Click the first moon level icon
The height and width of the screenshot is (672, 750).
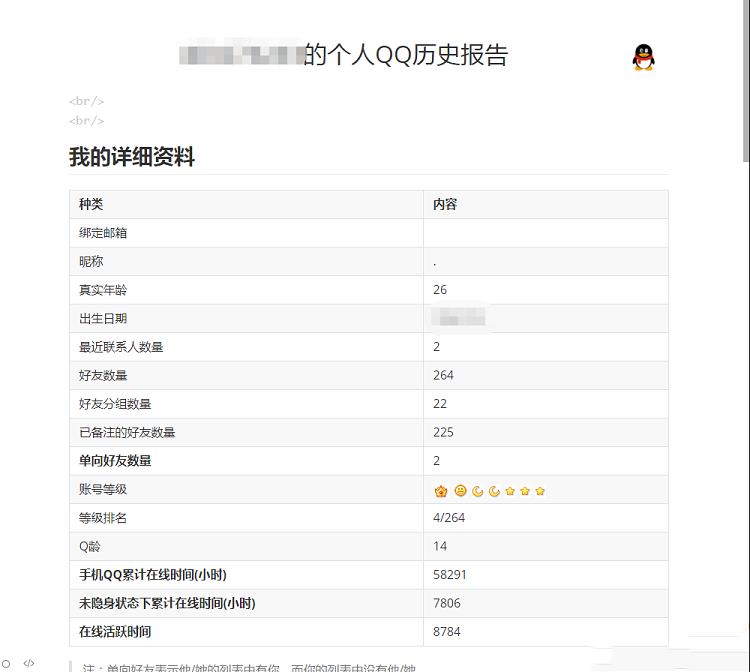pyautogui.click(x=477, y=491)
